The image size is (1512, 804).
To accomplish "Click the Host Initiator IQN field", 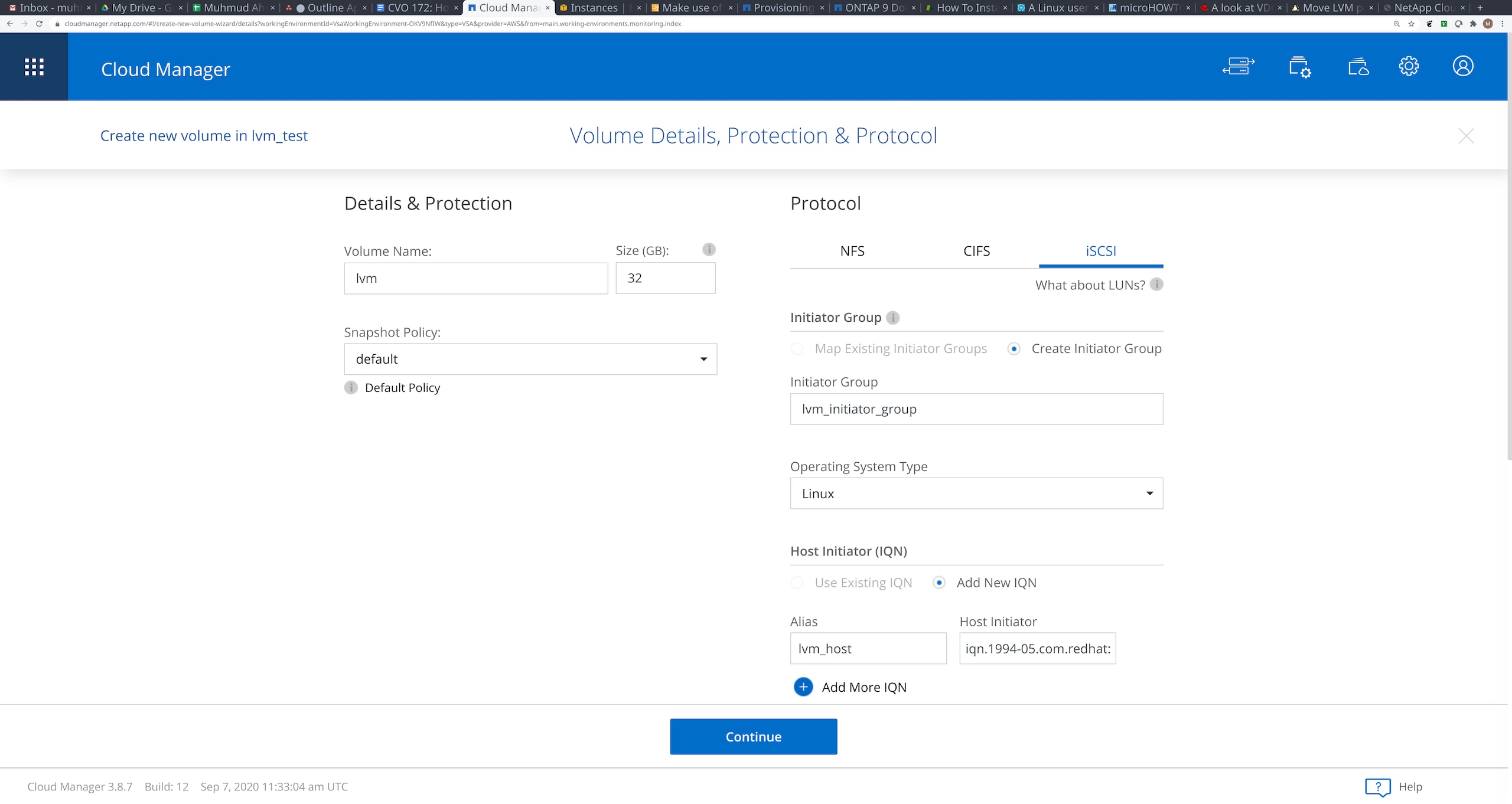I will pyautogui.click(x=1037, y=649).
